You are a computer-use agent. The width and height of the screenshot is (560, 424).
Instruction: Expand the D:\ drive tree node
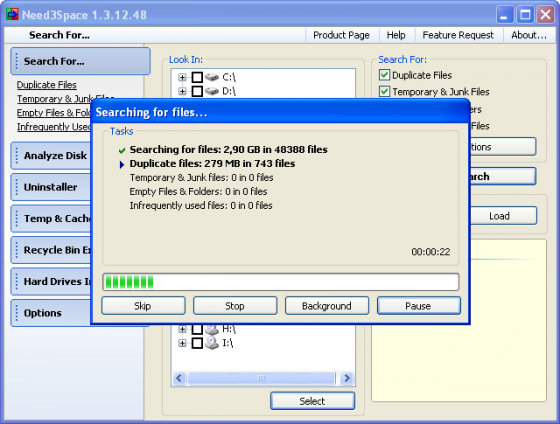click(182, 91)
